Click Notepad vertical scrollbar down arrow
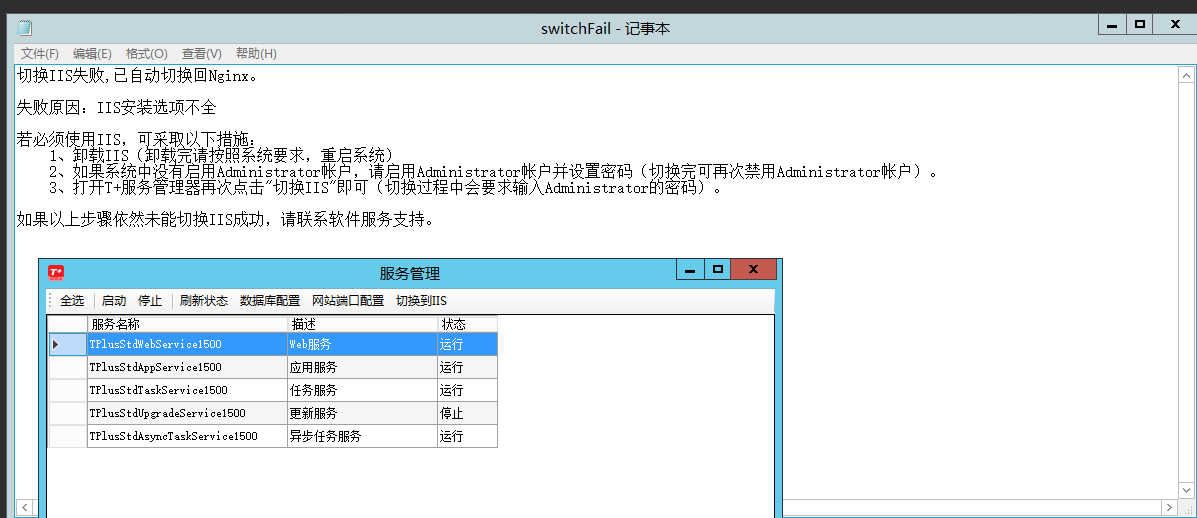The image size is (1197, 518). [1186, 490]
